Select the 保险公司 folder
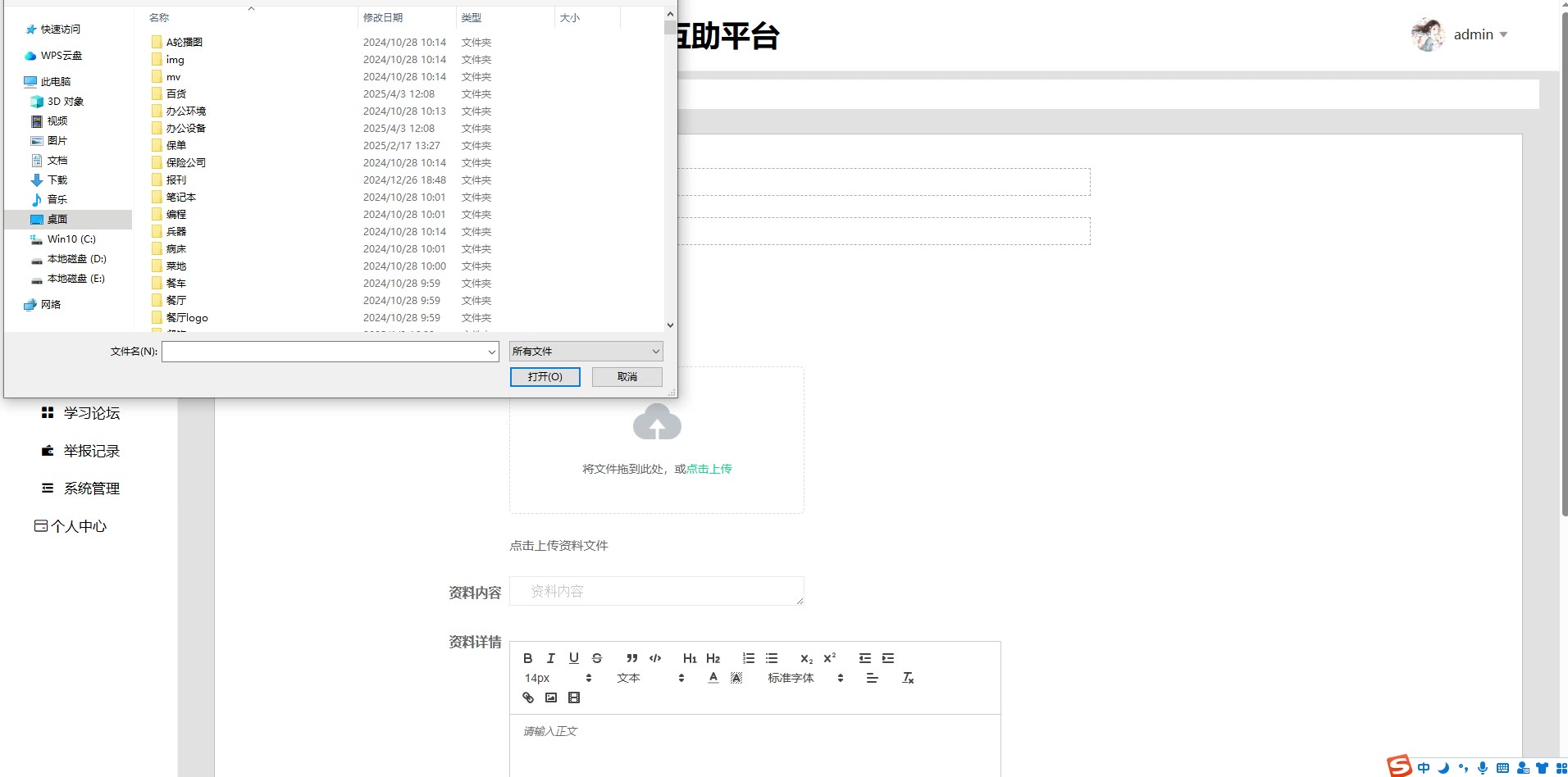This screenshot has width=1568, height=777. tap(186, 163)
